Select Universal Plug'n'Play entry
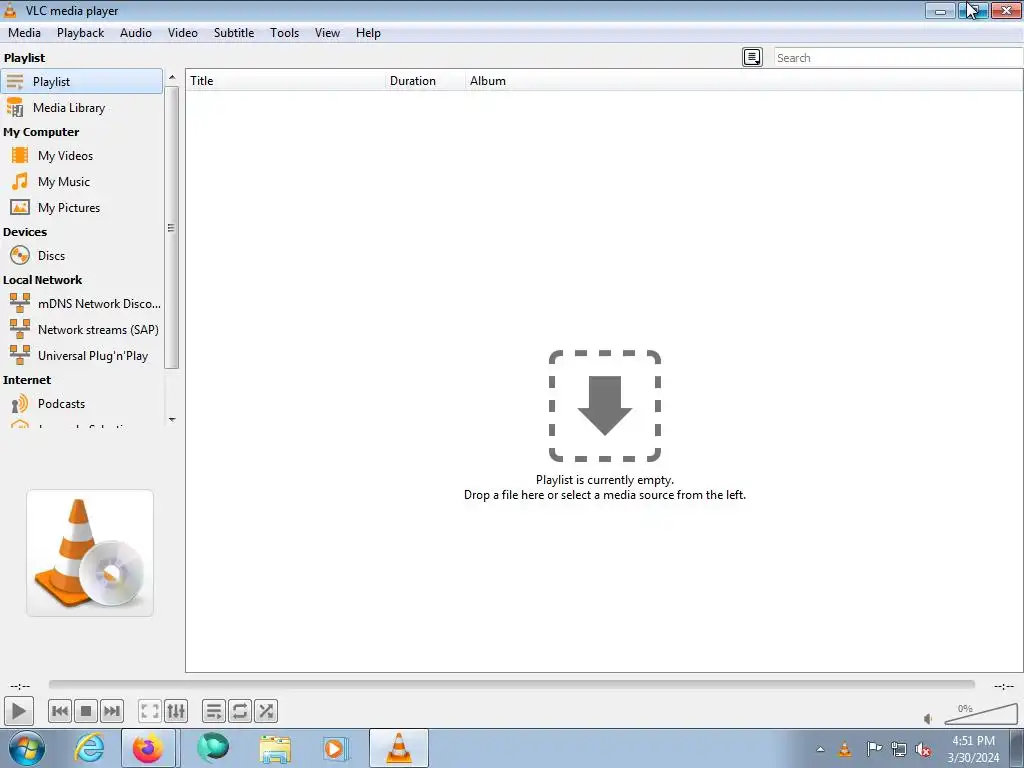Image resolution: width=1024 pixels, height=768 pixels. coord(82,356)
